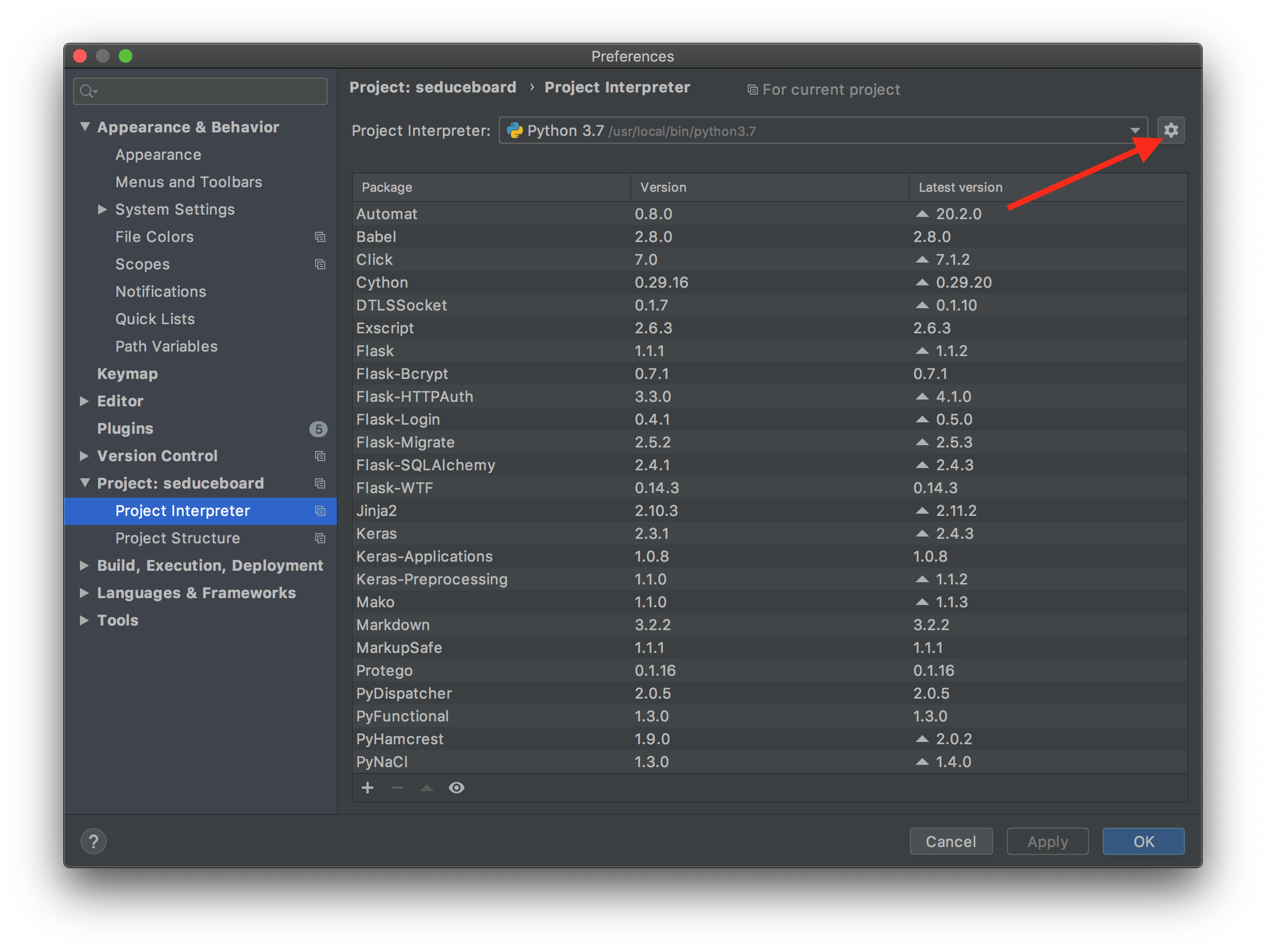This screenshot has width=1266, height=952.
Task: Sort by the Package column header
Action: point(491,187)
